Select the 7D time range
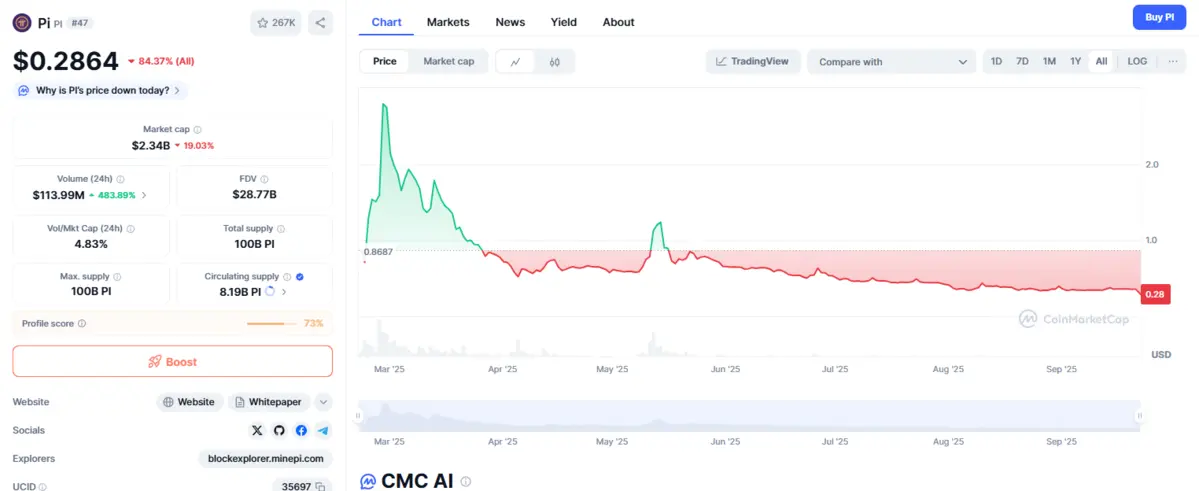1199x491 pixels. [1022, 62]
